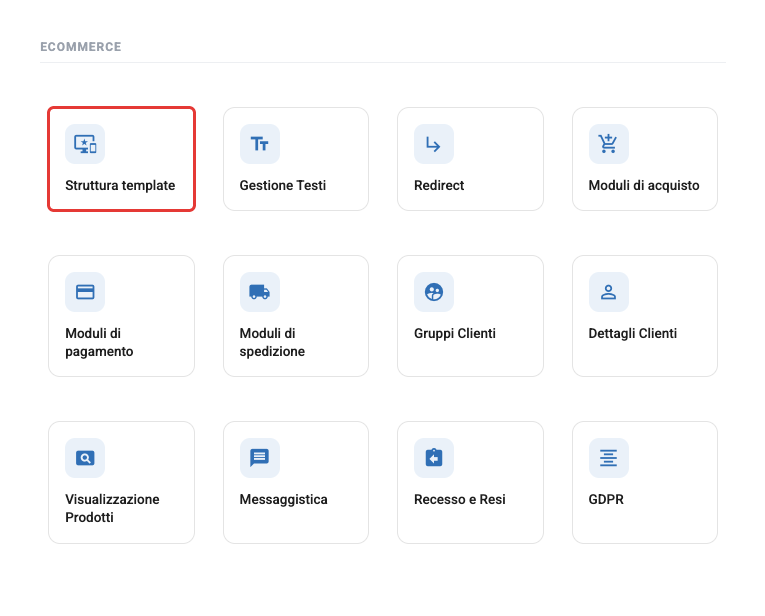
Task: Click the Messaggistica chat bubble icon
Action: point(260,458)
